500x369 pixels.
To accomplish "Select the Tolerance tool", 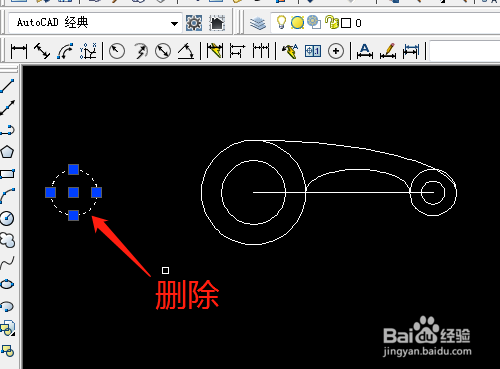I will 313,51.
